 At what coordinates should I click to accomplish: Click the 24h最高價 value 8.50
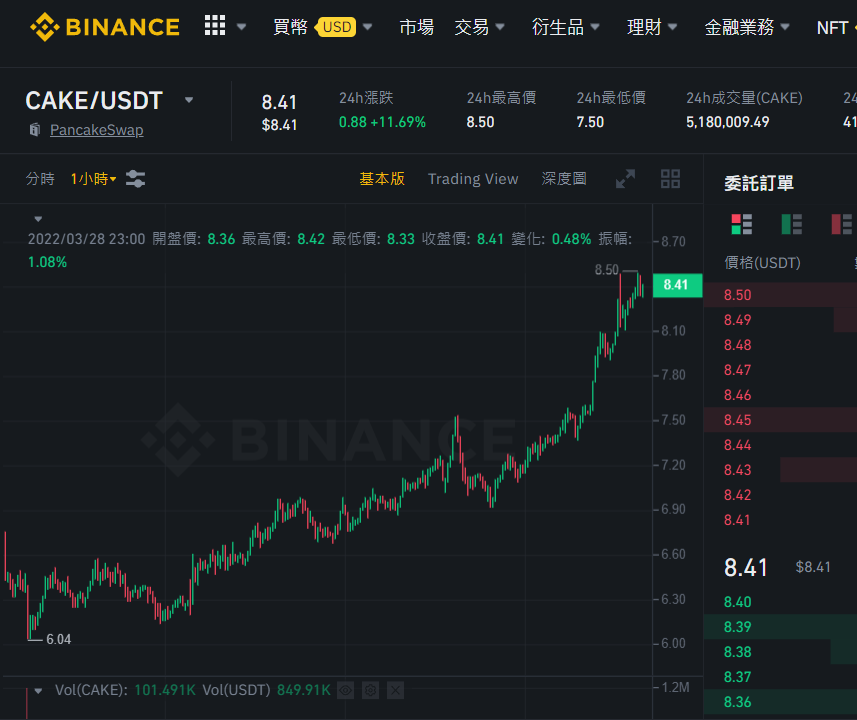[480, 122]
